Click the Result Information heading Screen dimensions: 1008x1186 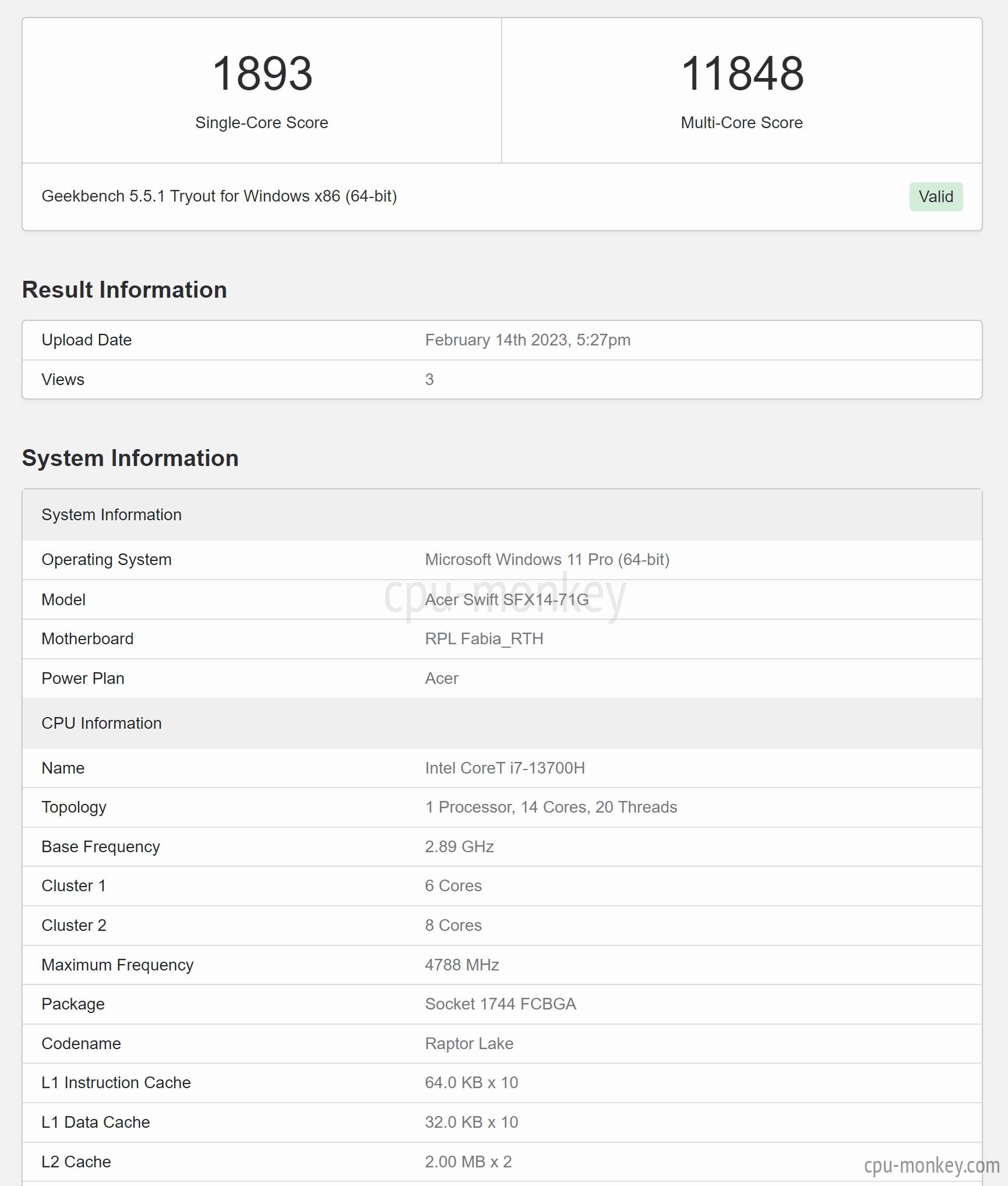pos(125,290)
